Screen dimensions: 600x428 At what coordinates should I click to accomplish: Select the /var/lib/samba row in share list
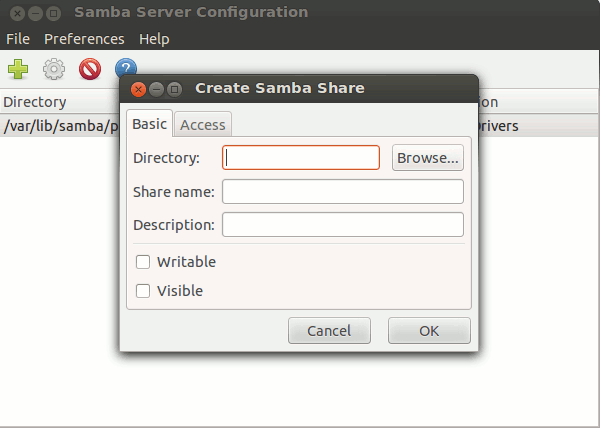[60, 126]
